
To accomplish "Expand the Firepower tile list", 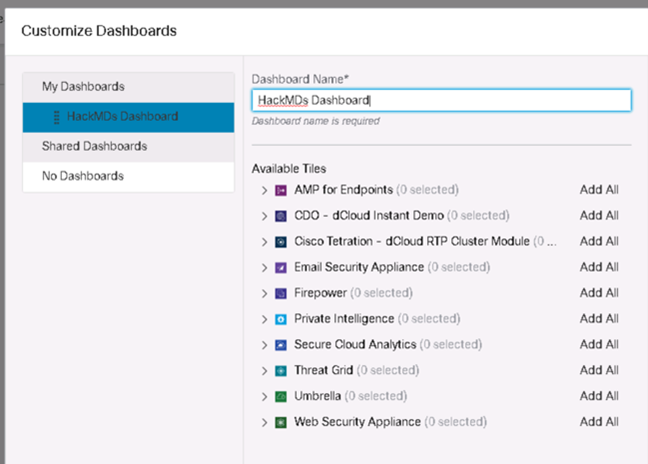I will pos(264,293).
